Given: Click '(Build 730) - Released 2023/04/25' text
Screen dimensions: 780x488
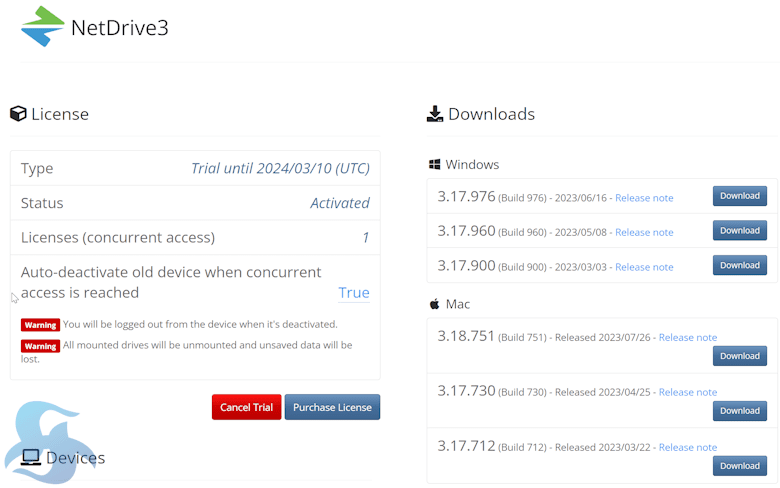Looking at the screenshot, I should click(x=574, y=392).
